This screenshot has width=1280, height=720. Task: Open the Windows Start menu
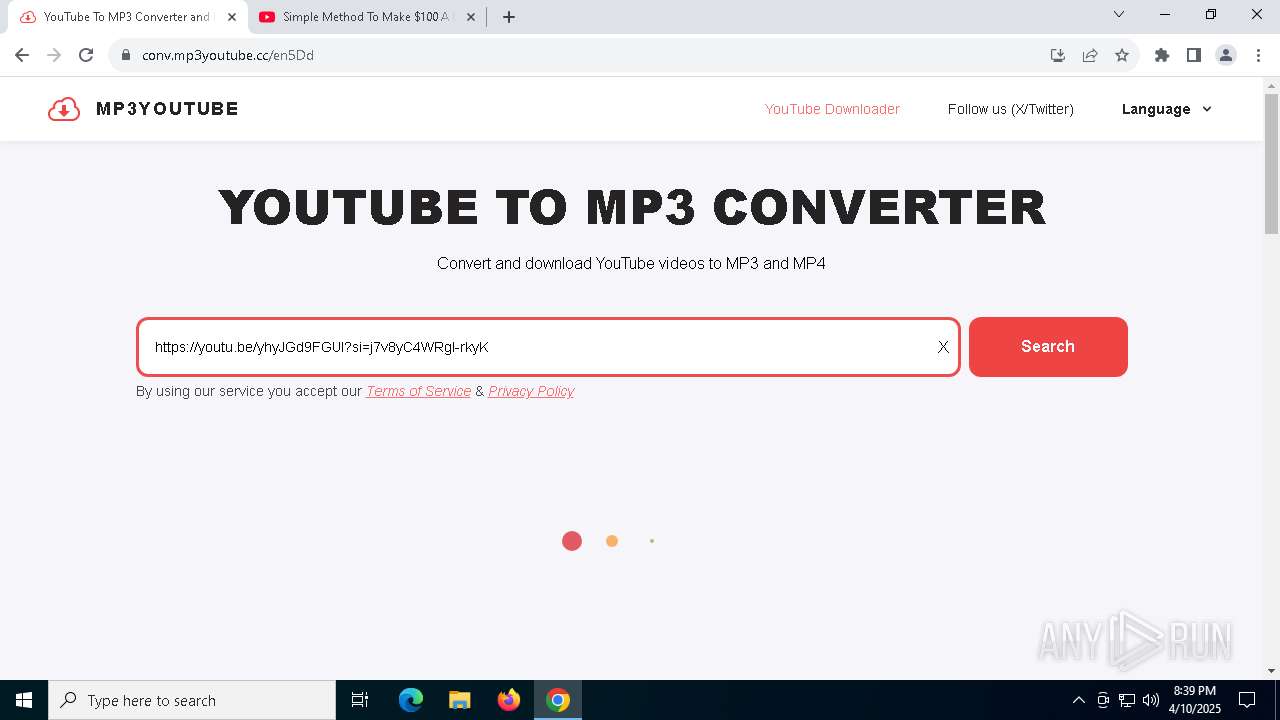click(x=24, y=700)
